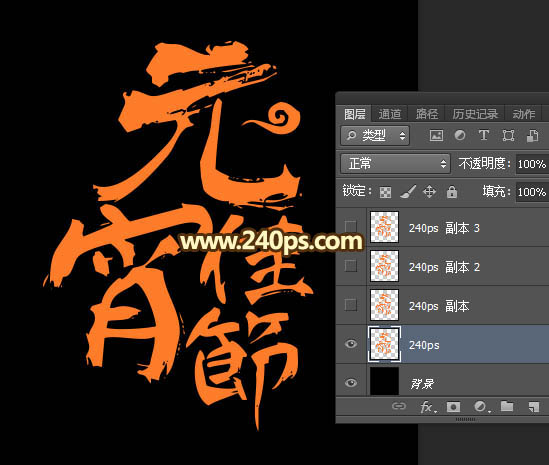Open the 正常 blend mode dropdown
This screenshot has width=549, height=465.
[395, 164]
